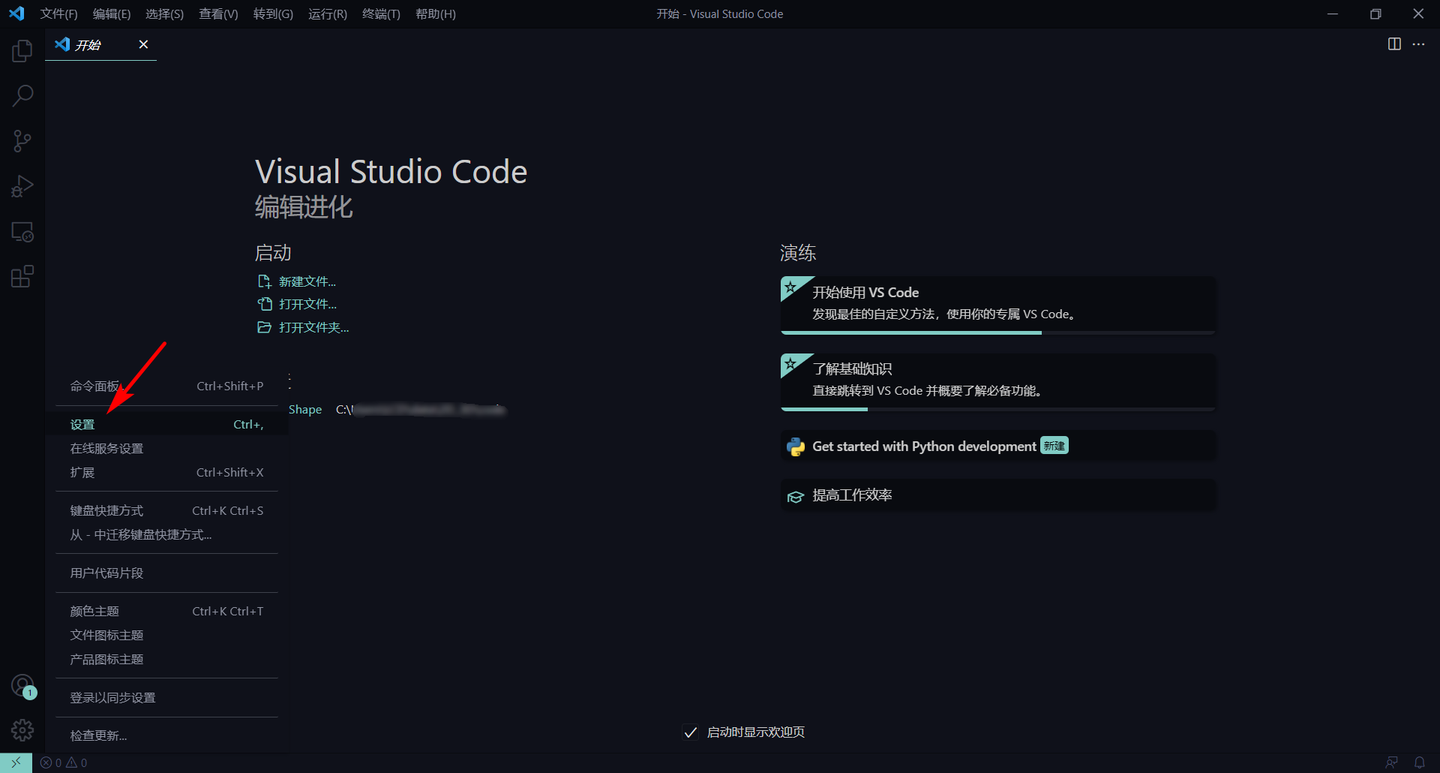
Task: Open the Extensions view icon
Action: (22, 277)
